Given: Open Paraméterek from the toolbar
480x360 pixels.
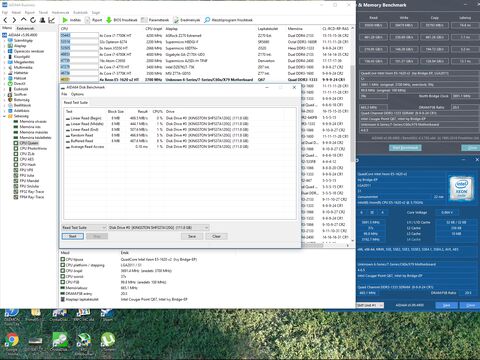Looking at the screenshot, I should 155,20.
